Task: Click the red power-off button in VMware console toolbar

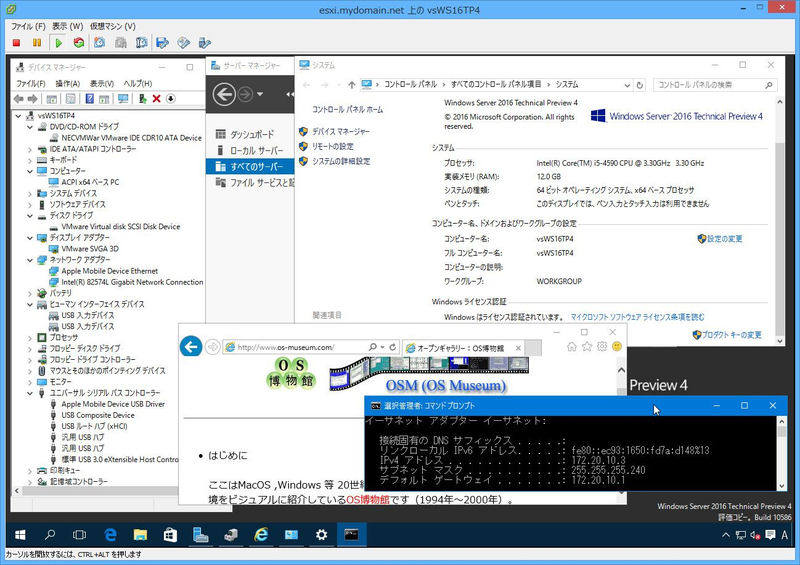Action: pyautogui.click(x=16, y=43)
